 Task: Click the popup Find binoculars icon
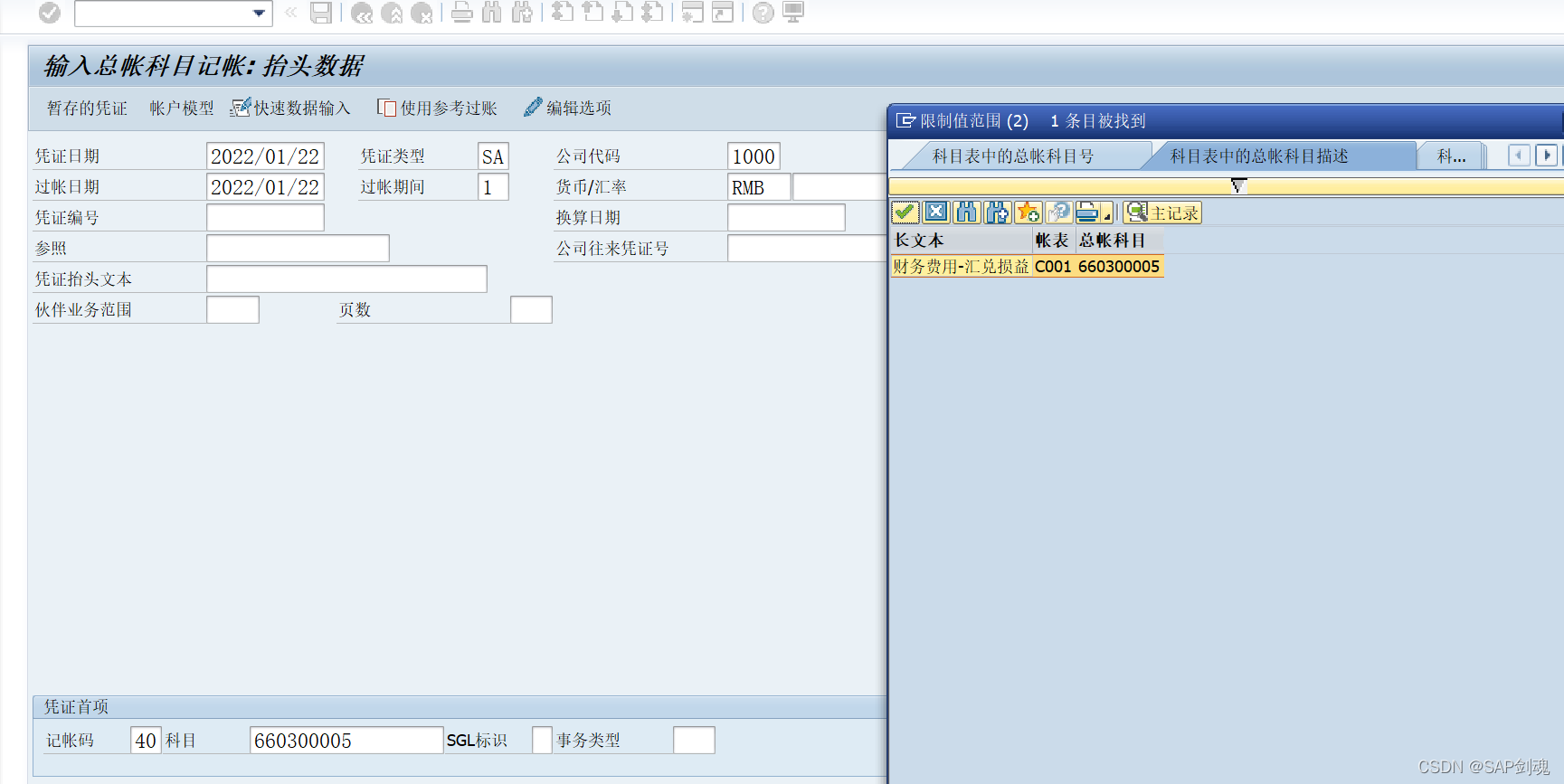967,213
